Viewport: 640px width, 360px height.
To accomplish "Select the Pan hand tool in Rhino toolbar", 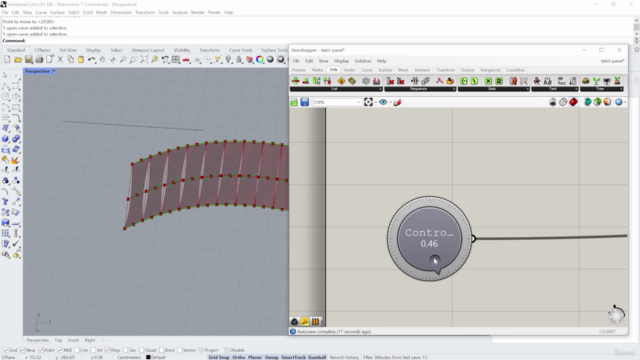I will click(x=102, y=60).
